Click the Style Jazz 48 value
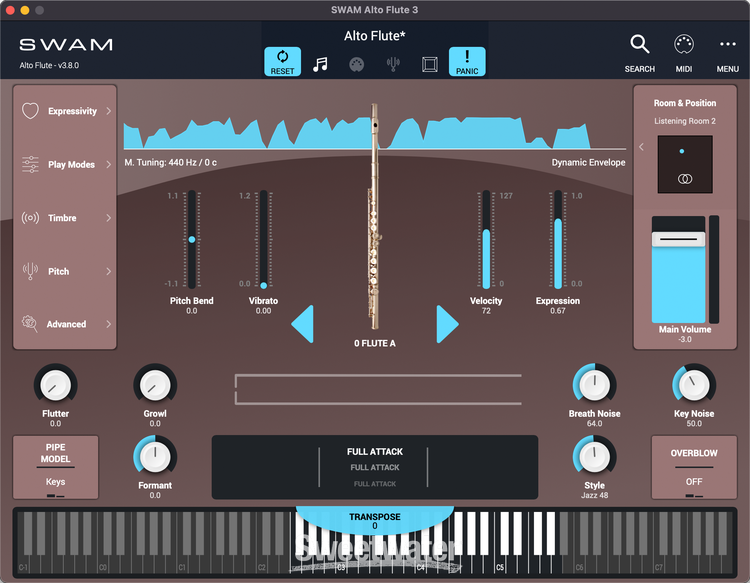 595,495
